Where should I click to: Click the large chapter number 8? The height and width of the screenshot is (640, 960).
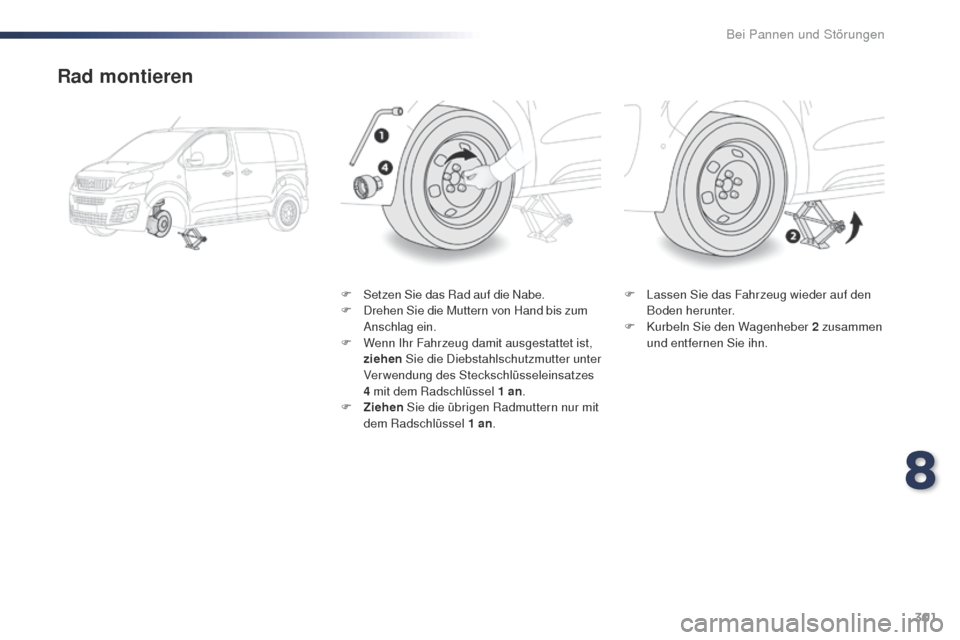coord(920,470)
